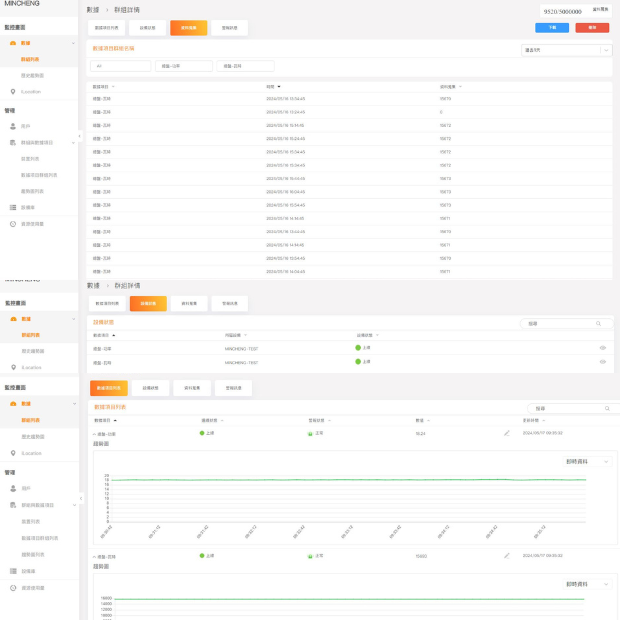Click the red delete button in the 資料蒐集 panel

point(592,28)
